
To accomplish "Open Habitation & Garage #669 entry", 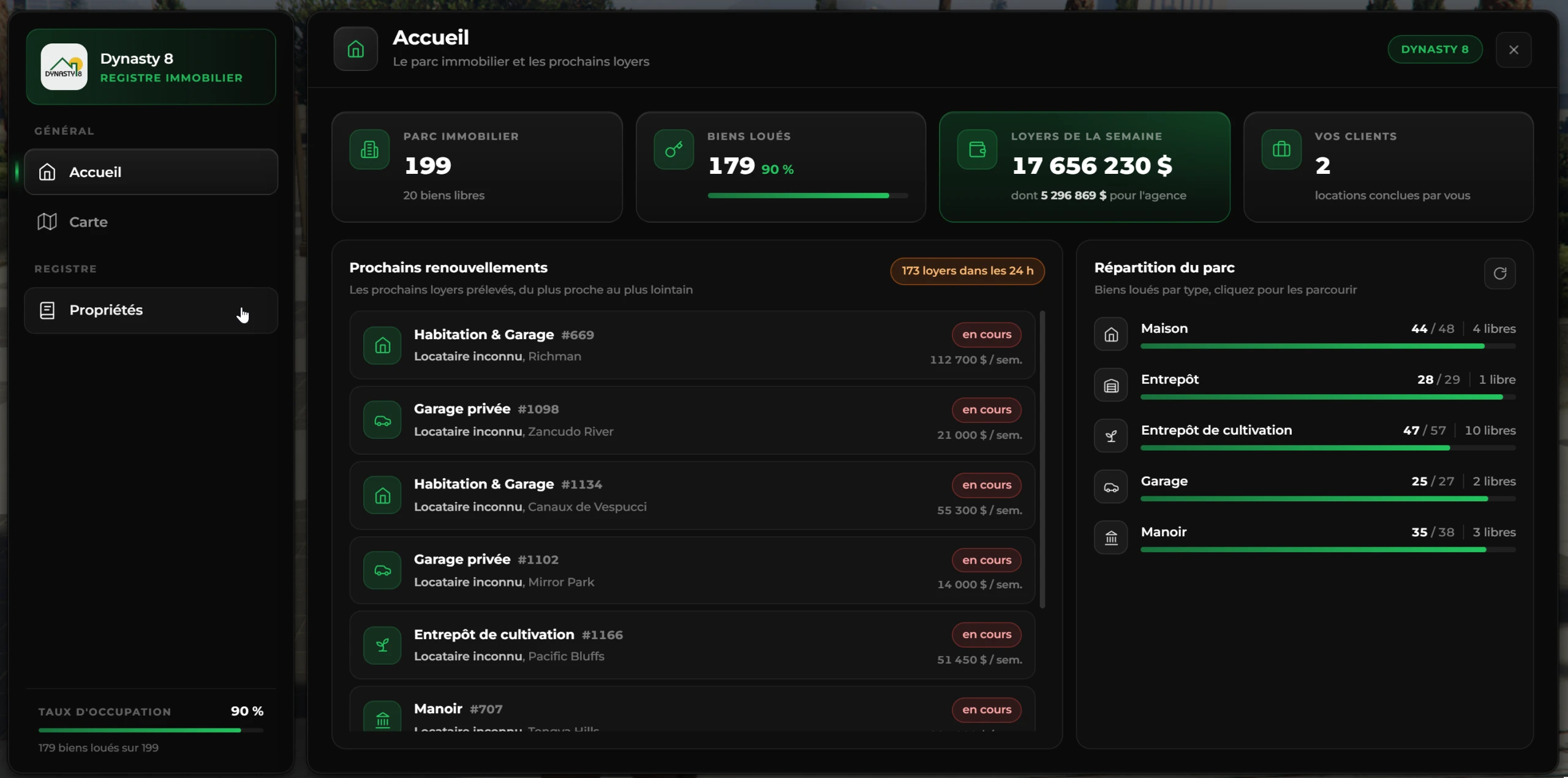I will tap(692, 345).
